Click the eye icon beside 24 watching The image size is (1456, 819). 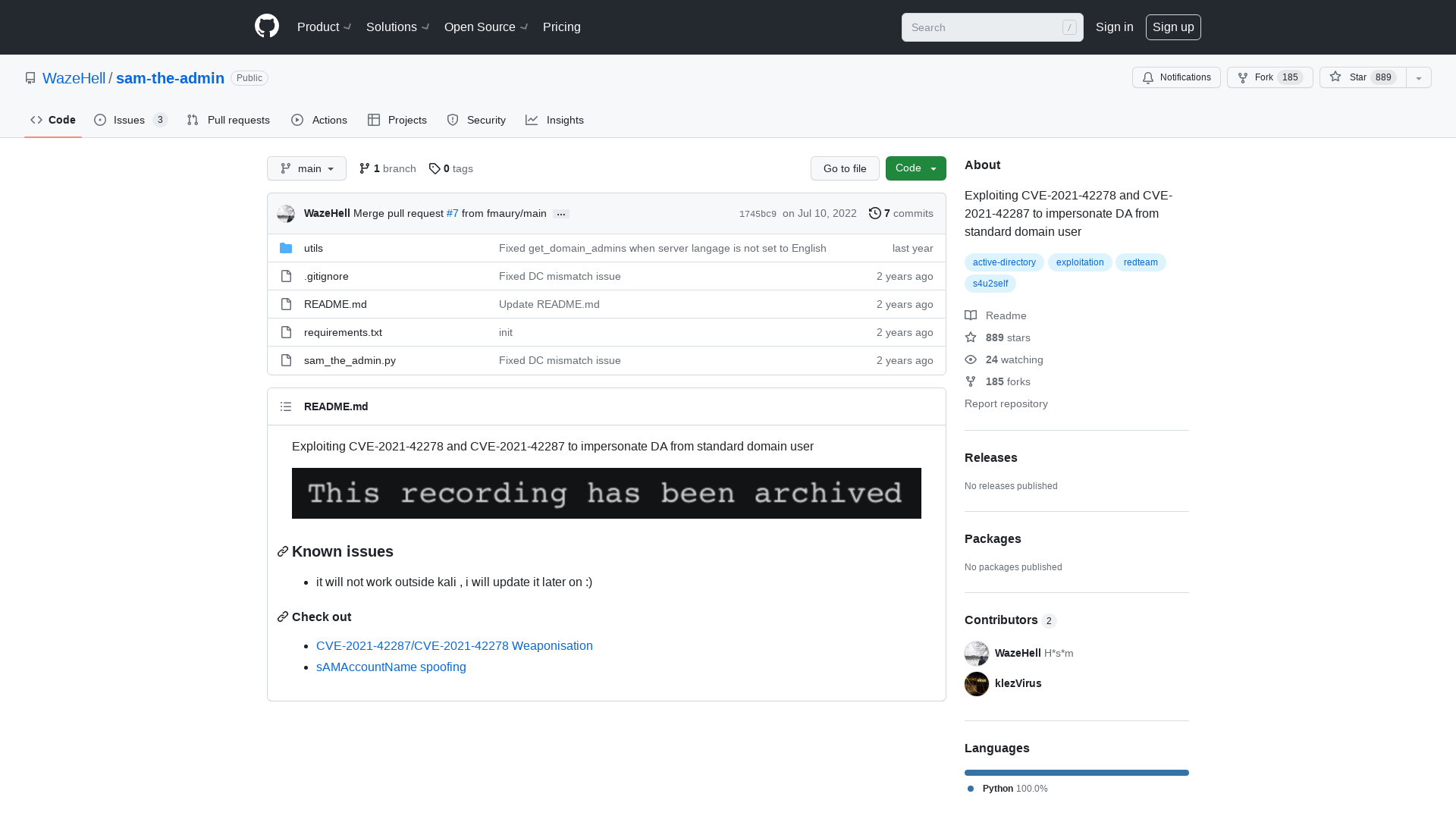[971, 359]
